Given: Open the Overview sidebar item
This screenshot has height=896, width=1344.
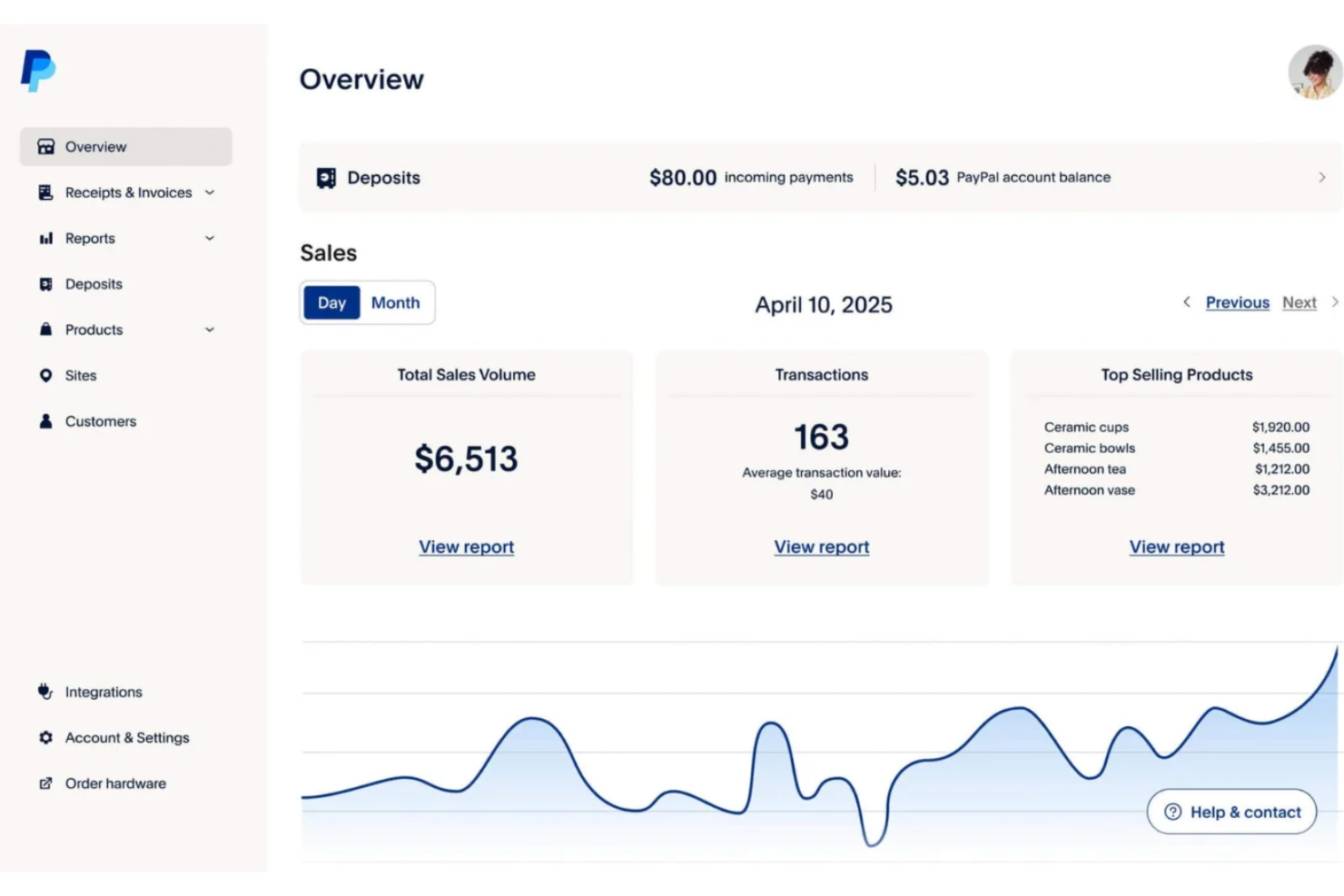Looking at the screenshot, I should pos(95,146).
